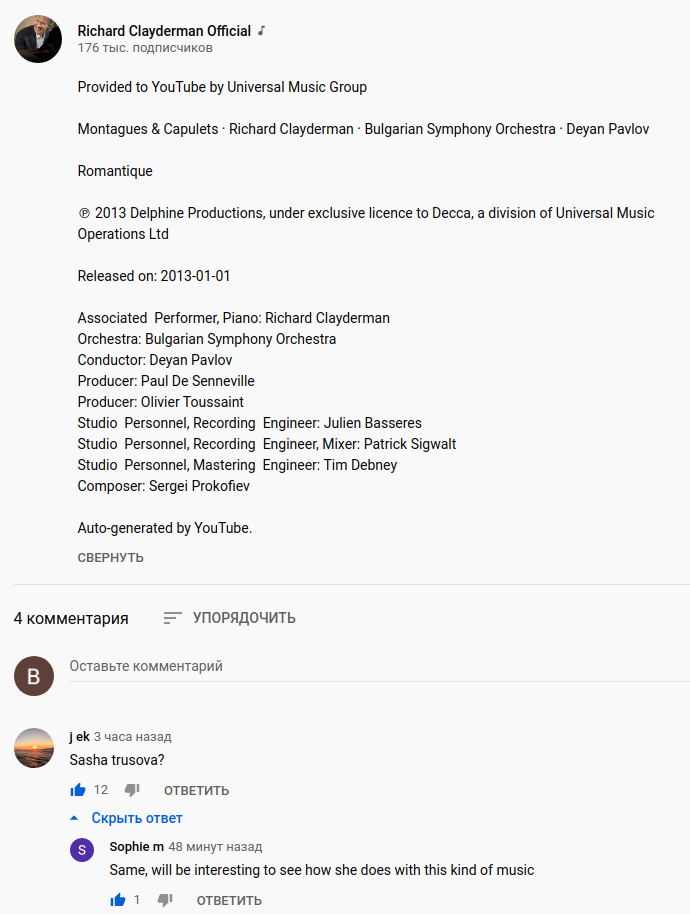
Task: Click username Sophie m
Action: [x=136, y=847]
